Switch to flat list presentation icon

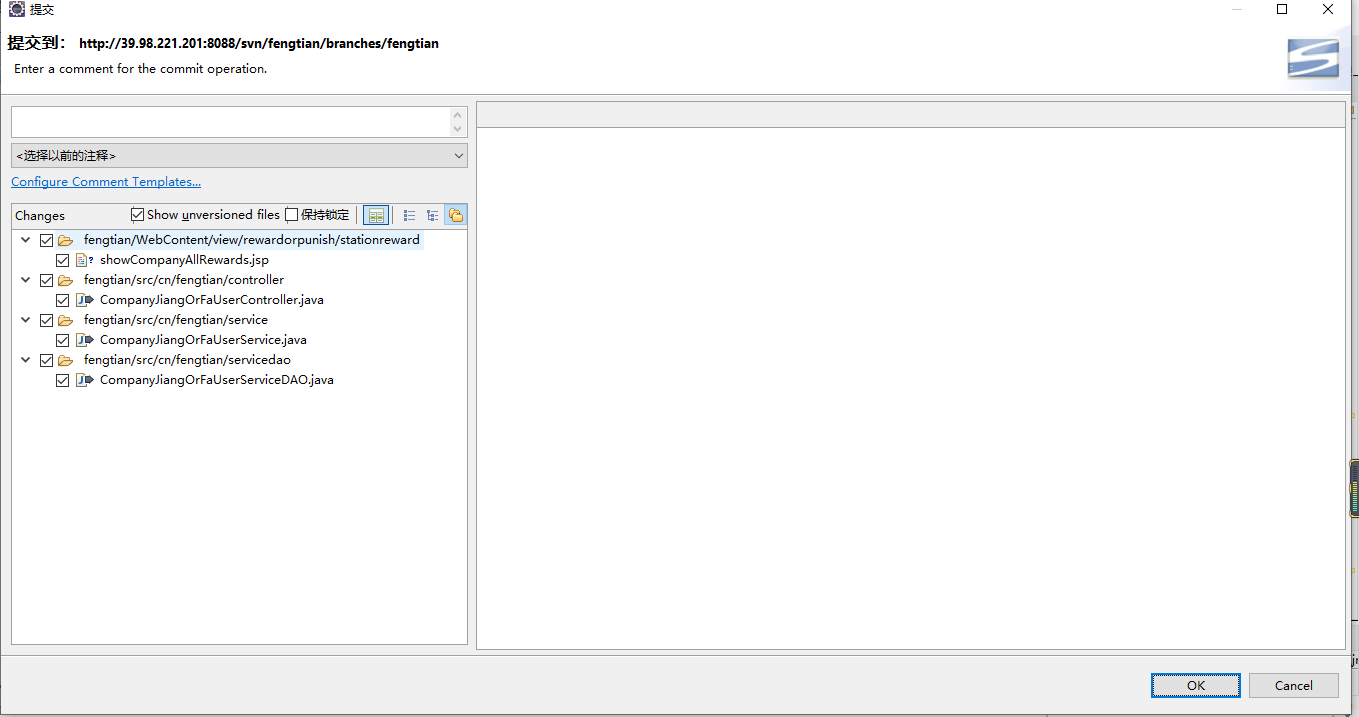pos(409,215)
